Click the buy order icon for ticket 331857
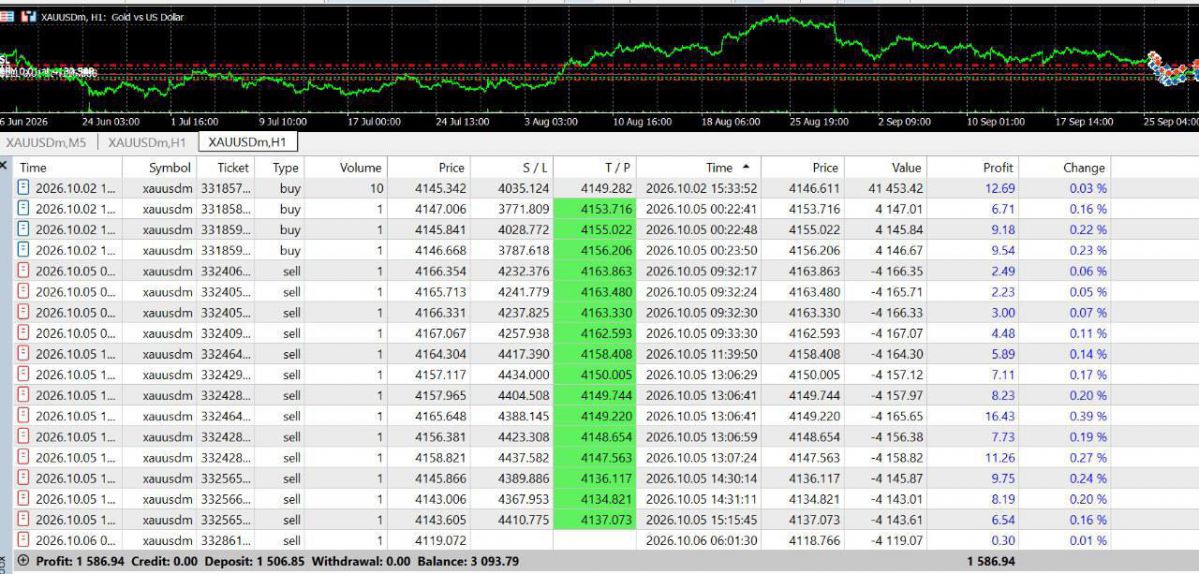Viewport: 1199px width, 574px height. coord(24,188)
